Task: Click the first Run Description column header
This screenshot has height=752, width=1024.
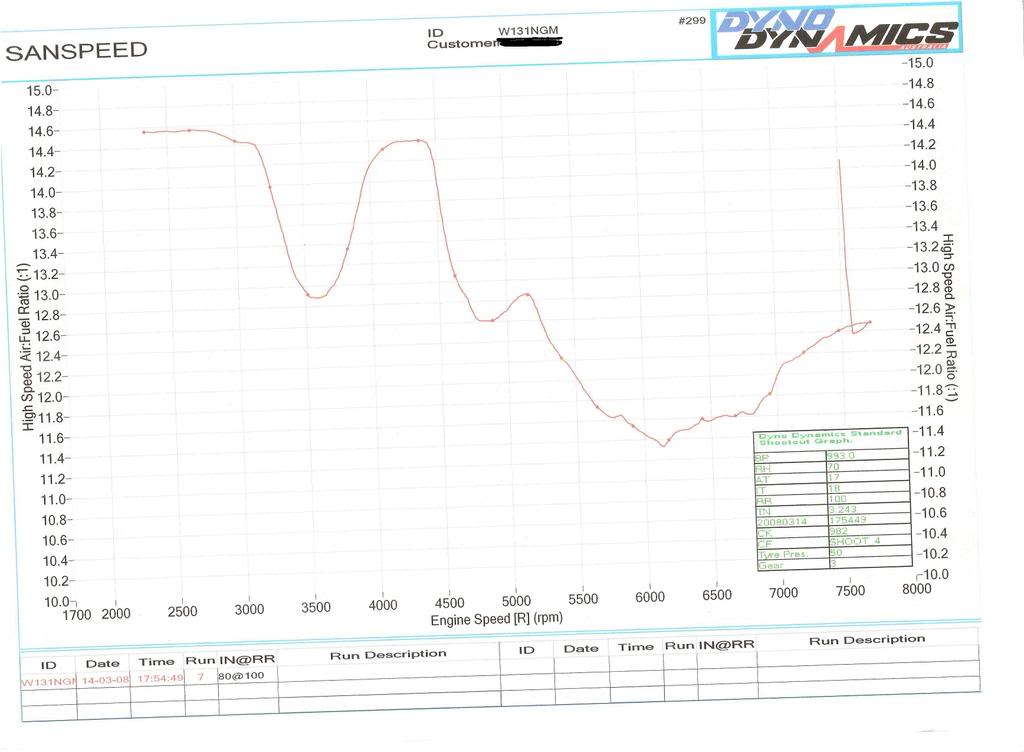Action: (387, 655)
